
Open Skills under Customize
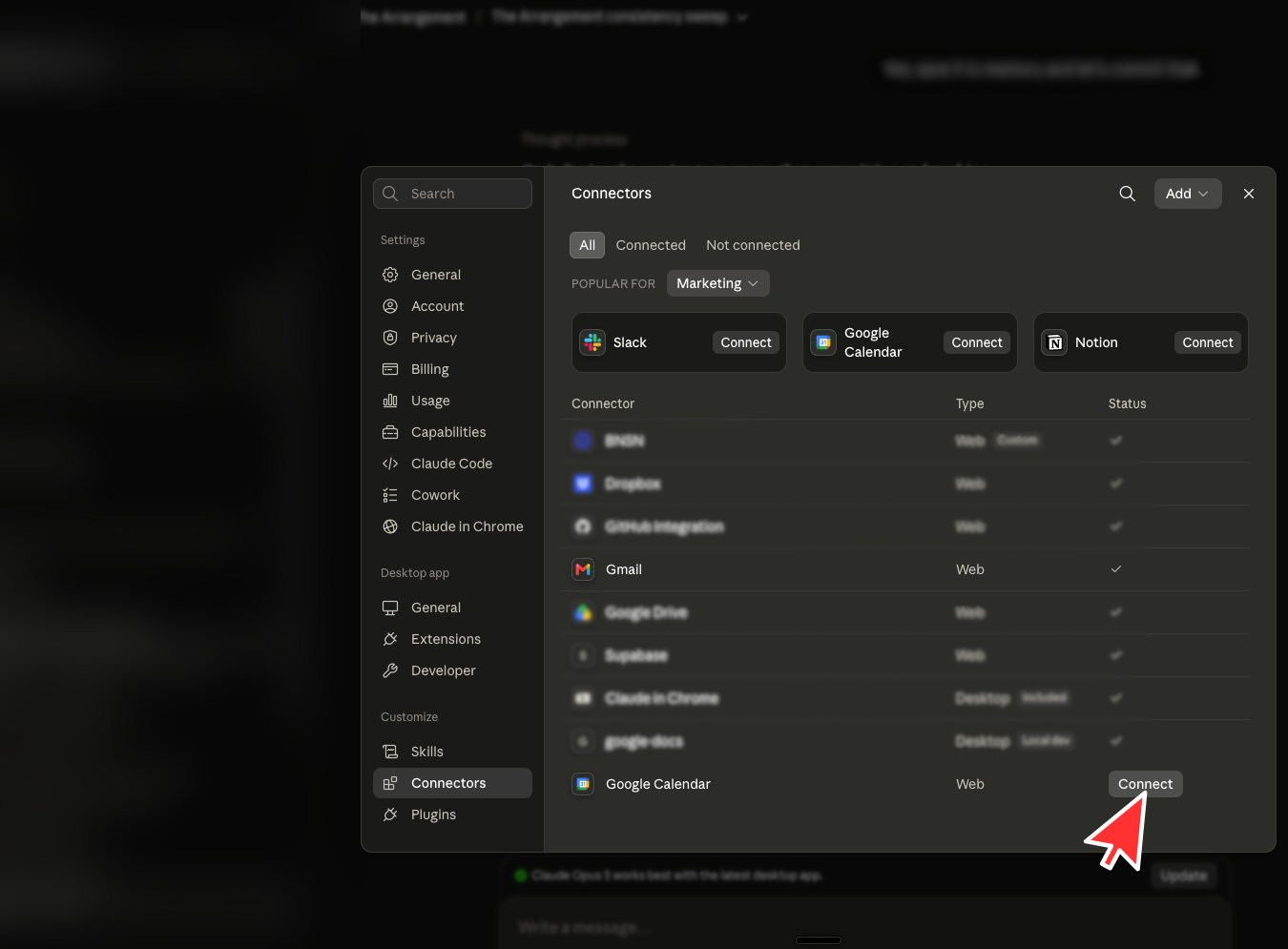point(452,752)
